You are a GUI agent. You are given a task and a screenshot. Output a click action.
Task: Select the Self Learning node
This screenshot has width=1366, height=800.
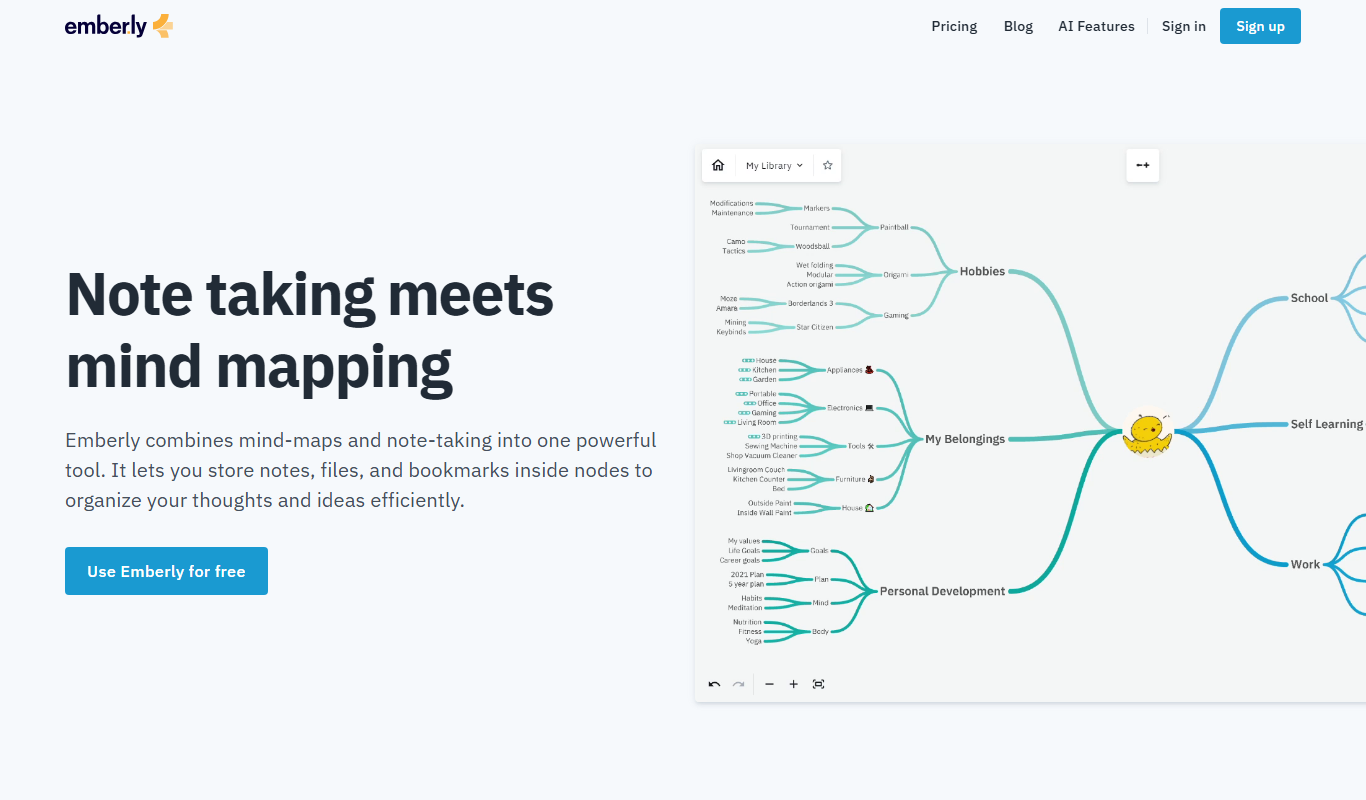click(x=1326, y=424)
